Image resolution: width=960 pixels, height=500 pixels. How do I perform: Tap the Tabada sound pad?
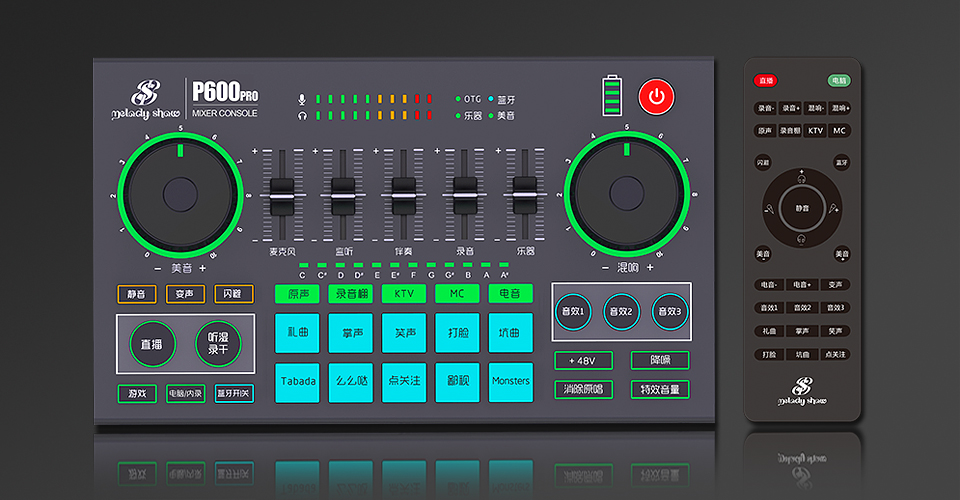pos(297,382)
